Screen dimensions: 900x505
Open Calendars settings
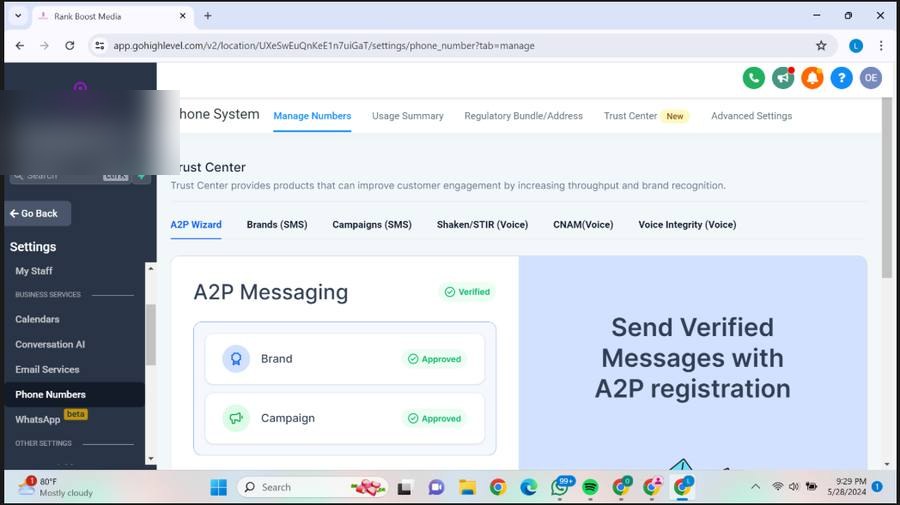click(x=37, y=319)
